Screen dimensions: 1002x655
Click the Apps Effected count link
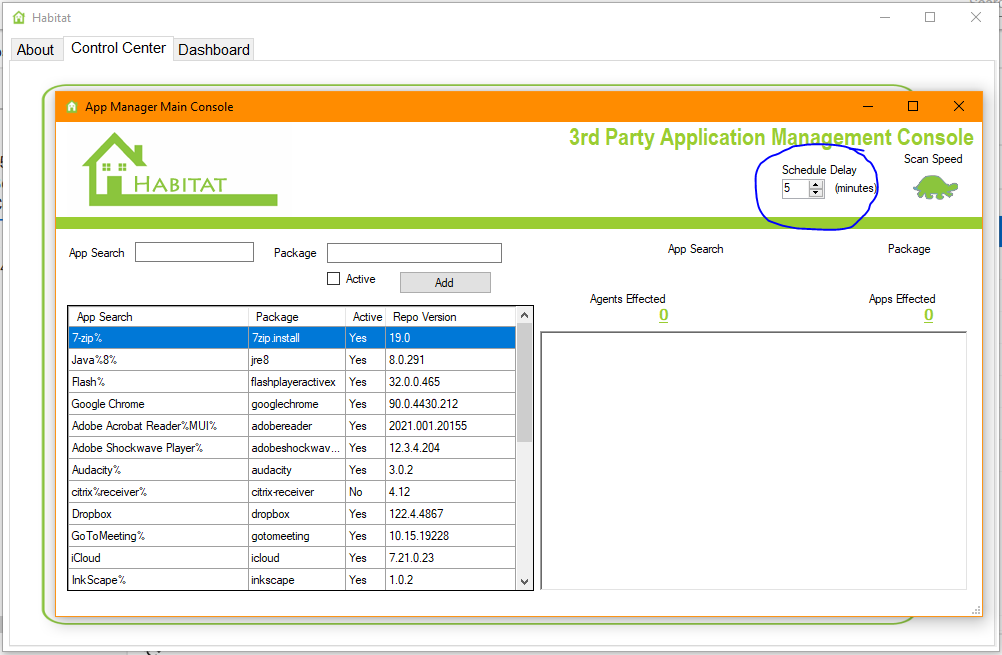(x=928, y=316)
